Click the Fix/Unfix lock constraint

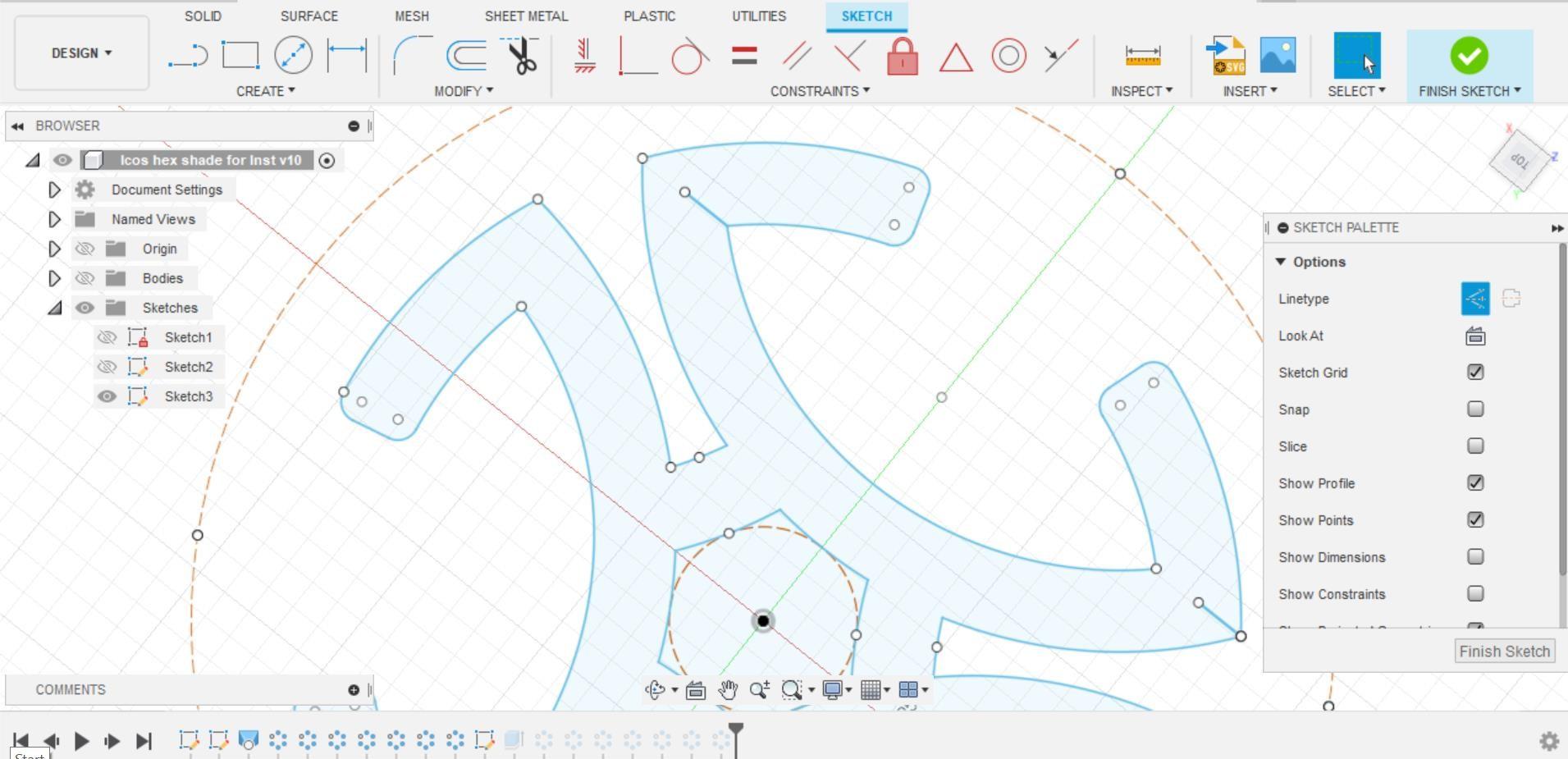click(903, 56)
